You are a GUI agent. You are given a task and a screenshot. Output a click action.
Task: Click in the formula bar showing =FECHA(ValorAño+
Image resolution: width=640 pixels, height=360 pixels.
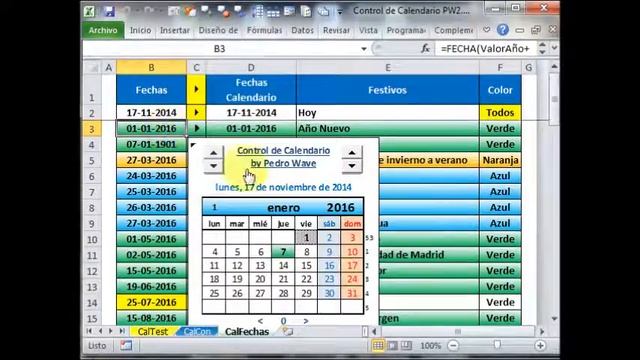point(485,49)
